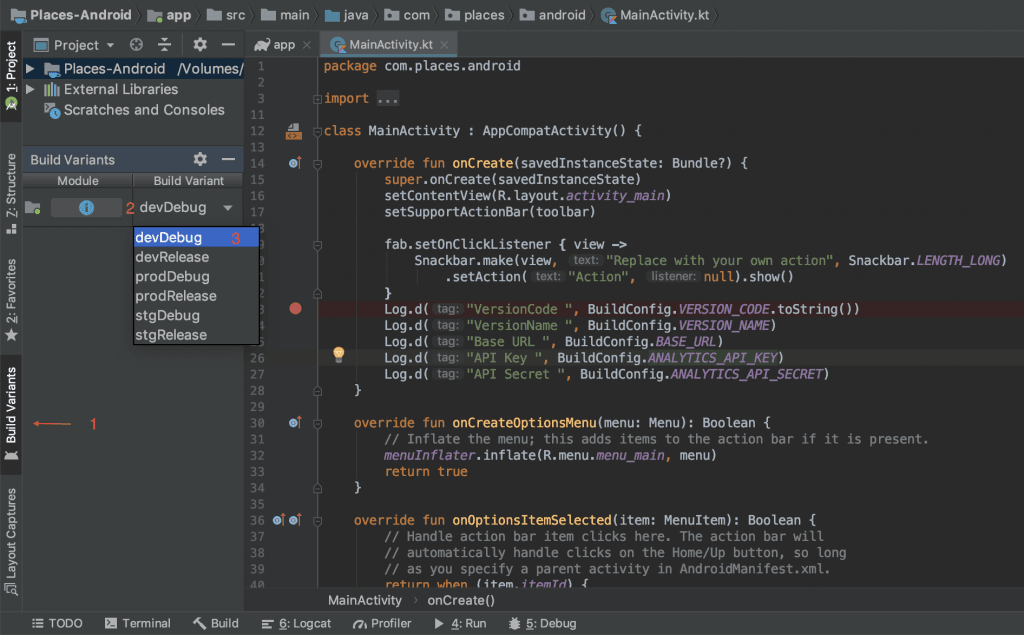
Task: Open the Profiler tool window
Action: click(383, 623)
